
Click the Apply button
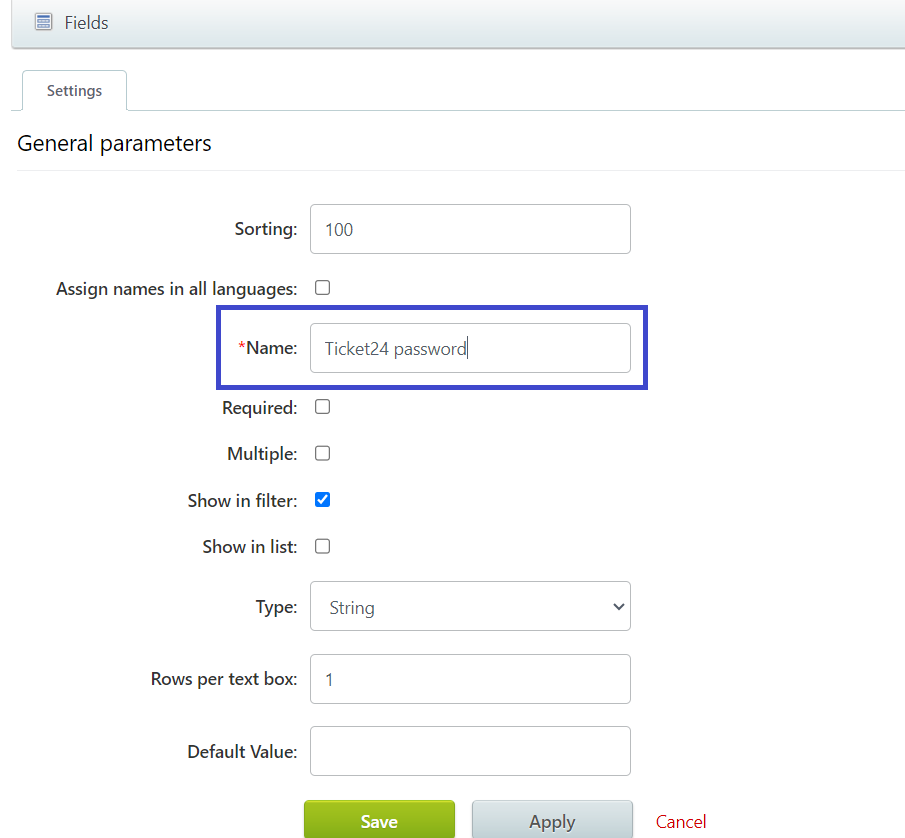[552, 821]
